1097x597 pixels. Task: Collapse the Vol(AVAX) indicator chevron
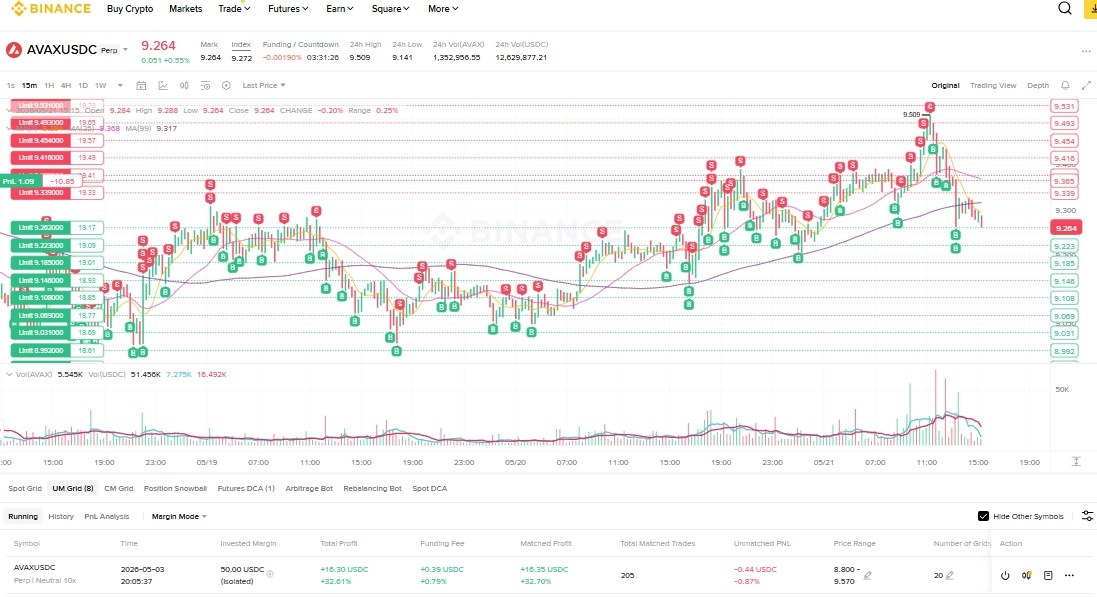tap(9, 374)
